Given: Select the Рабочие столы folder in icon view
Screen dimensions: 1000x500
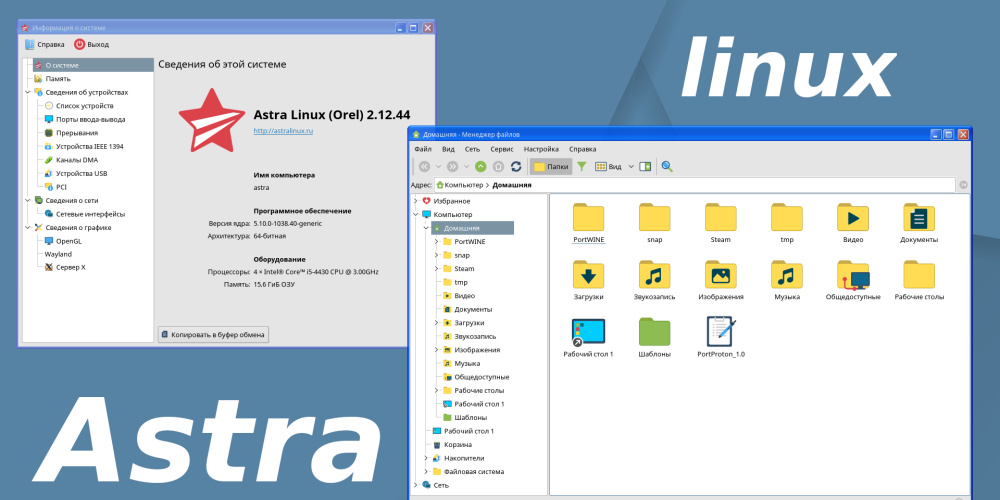Looking at the screenshot, I should coord(919,280).
